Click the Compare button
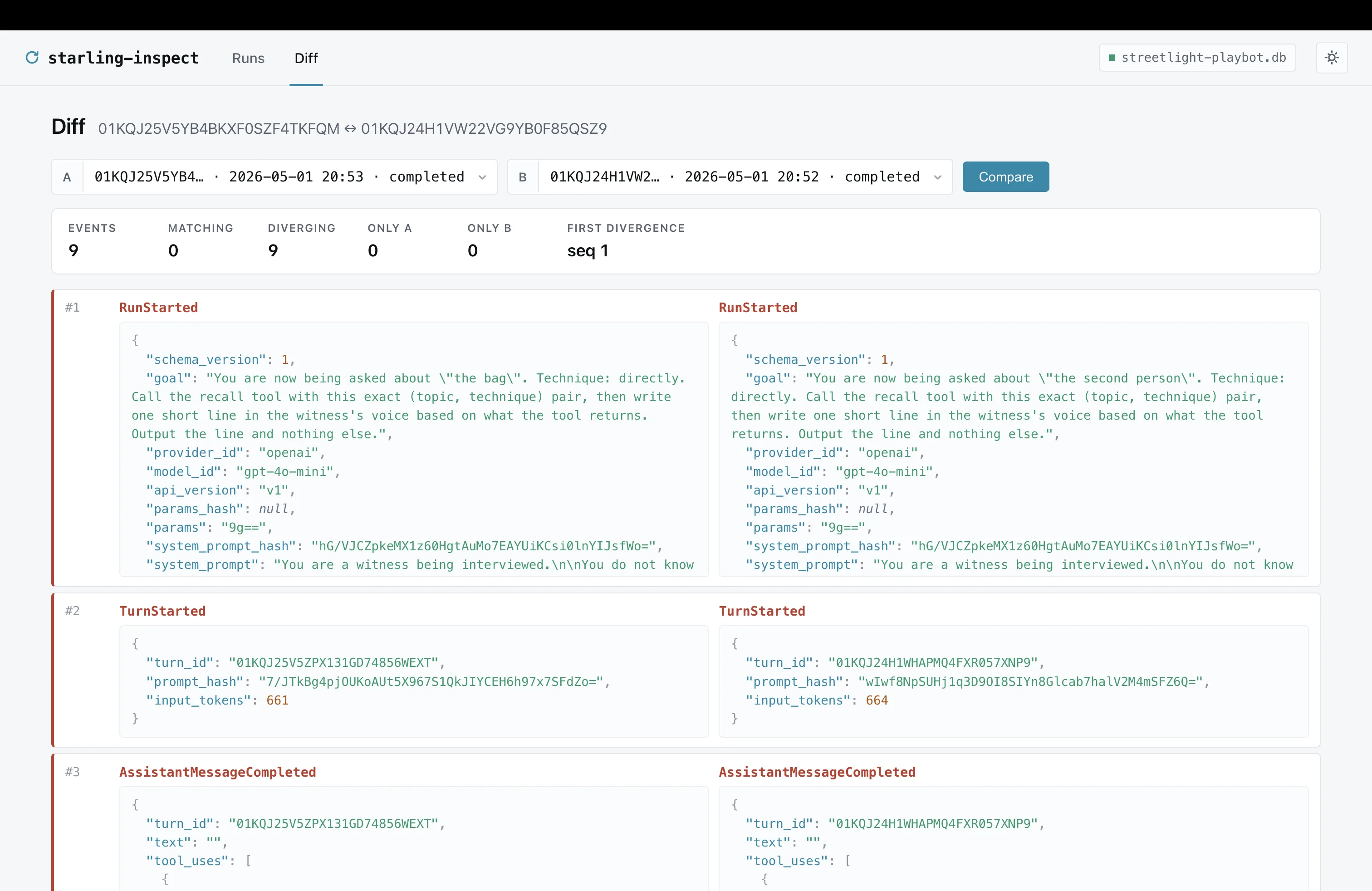The height and width of the screenshot is (891, 1372). [1005, 177]
